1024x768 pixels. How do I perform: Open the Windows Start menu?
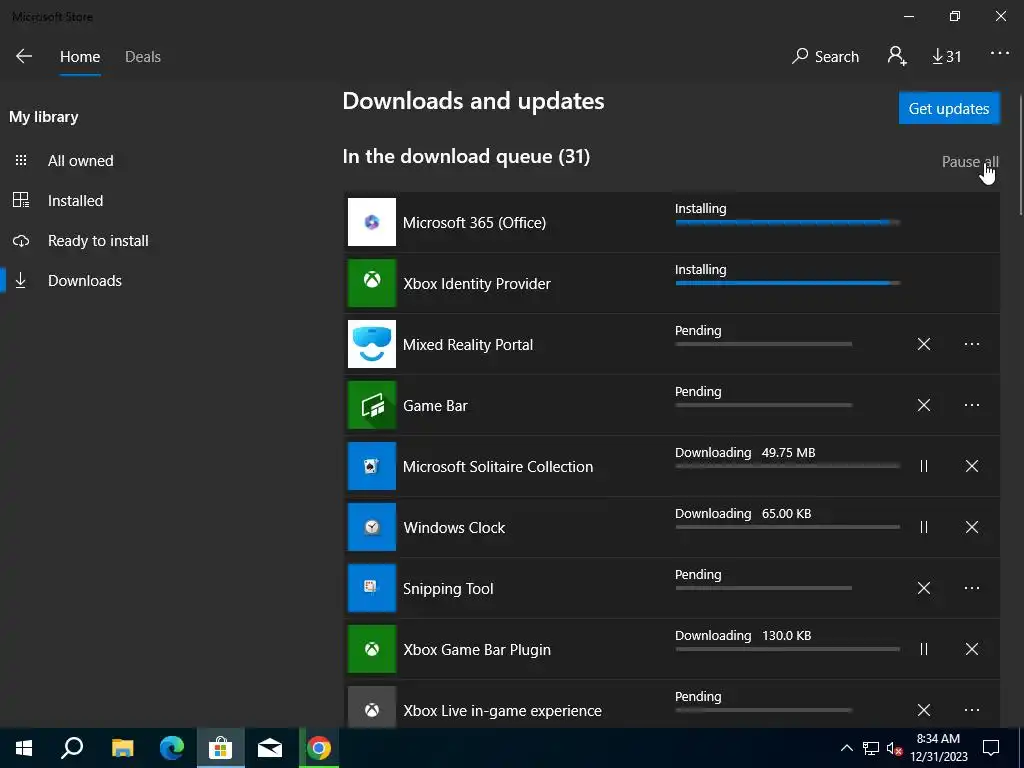coord(24,748)
